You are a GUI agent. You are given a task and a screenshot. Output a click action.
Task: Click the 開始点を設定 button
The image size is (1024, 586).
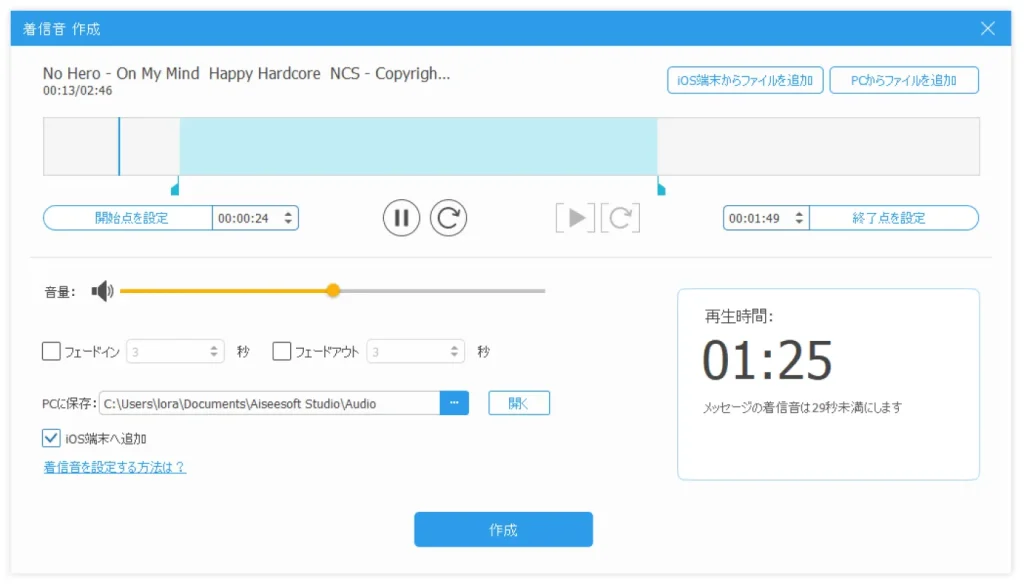[x=128, y=218]
